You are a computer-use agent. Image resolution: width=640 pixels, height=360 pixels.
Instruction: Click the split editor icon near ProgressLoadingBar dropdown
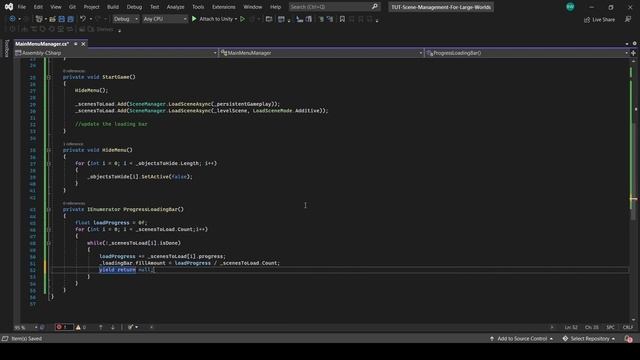click(633, 53)
